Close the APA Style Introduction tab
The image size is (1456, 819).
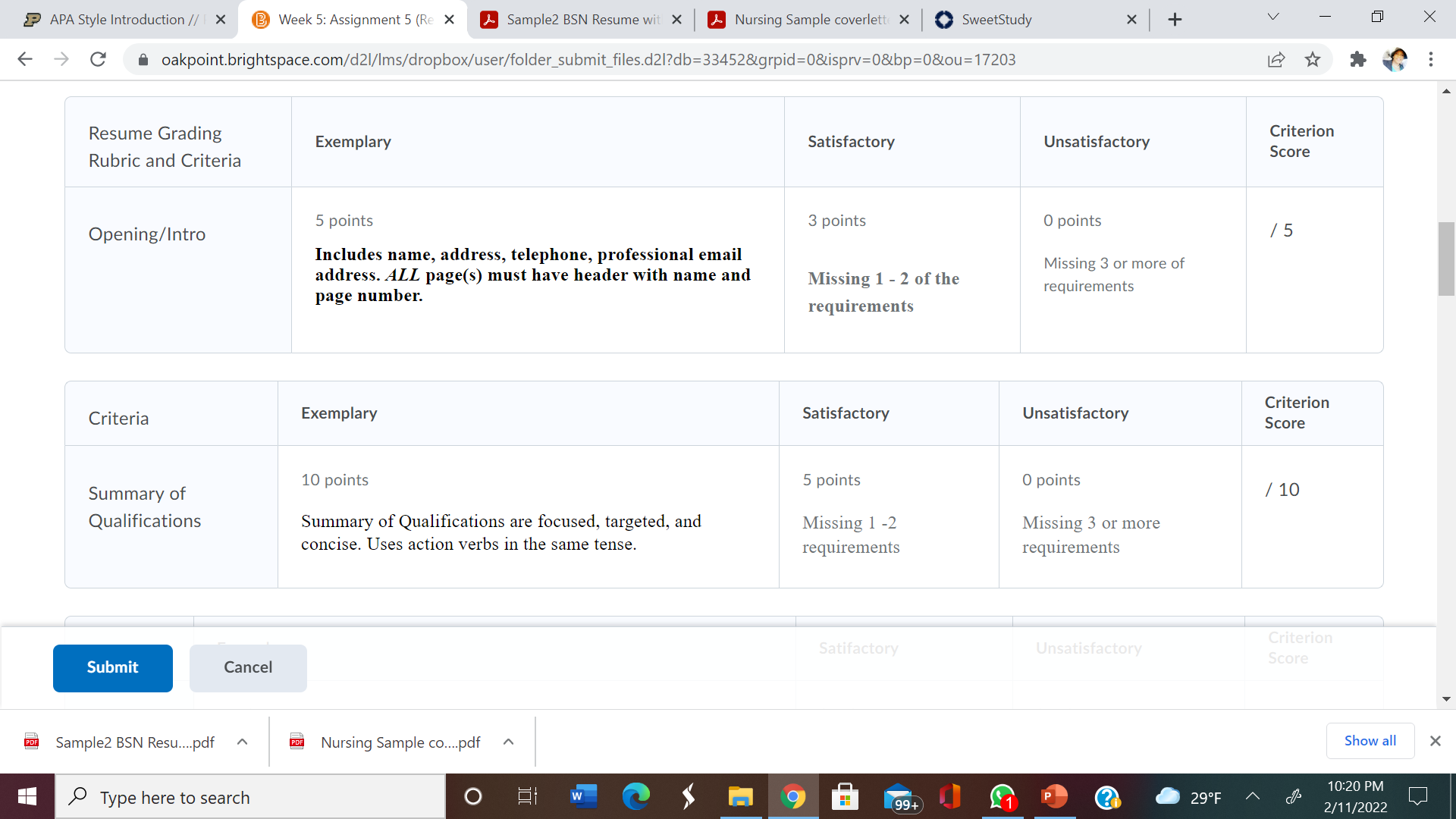(221, 20)
